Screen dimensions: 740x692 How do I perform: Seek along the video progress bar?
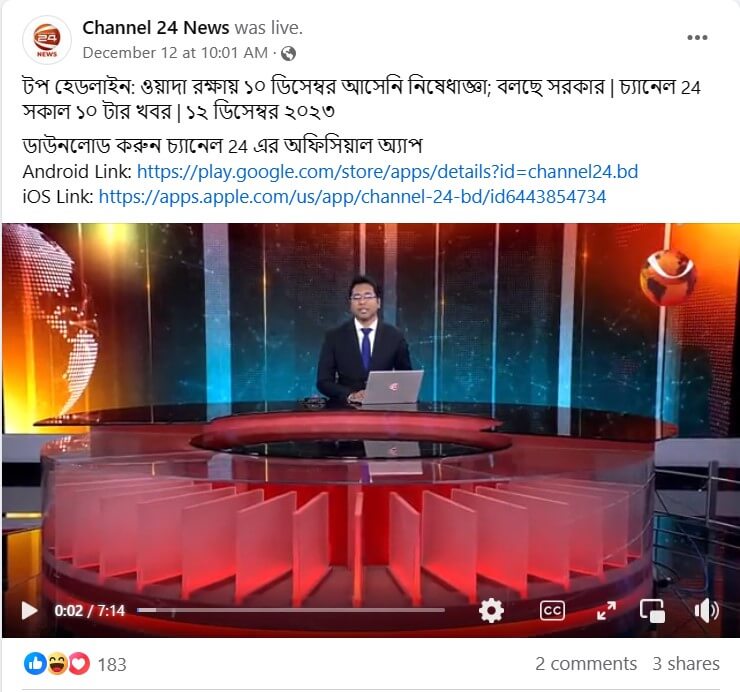(x=291, y=610)
